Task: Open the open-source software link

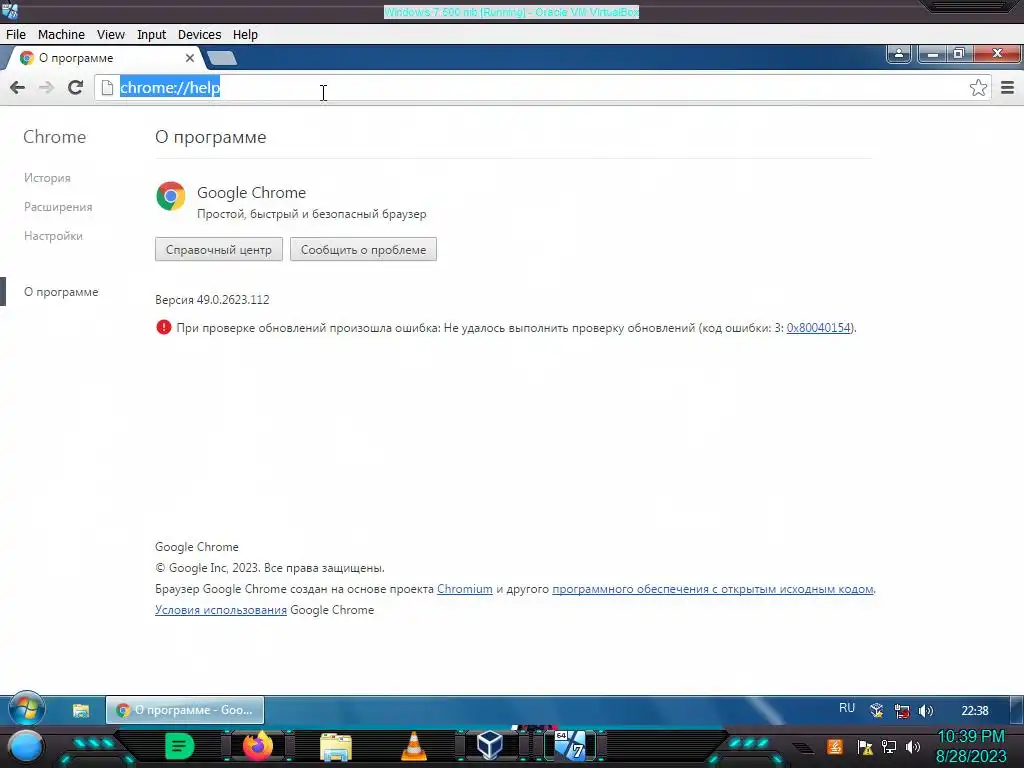Action: [712, 589]
